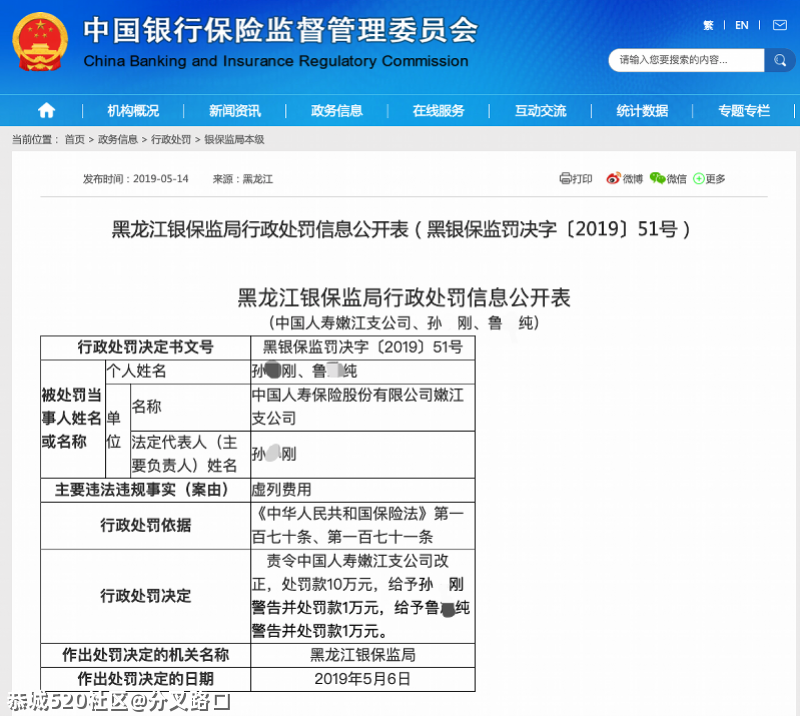The height and width of the screenshot is (716, 800).
Task: Go to 首页 in breadcrumb
Action: point(74,139)
